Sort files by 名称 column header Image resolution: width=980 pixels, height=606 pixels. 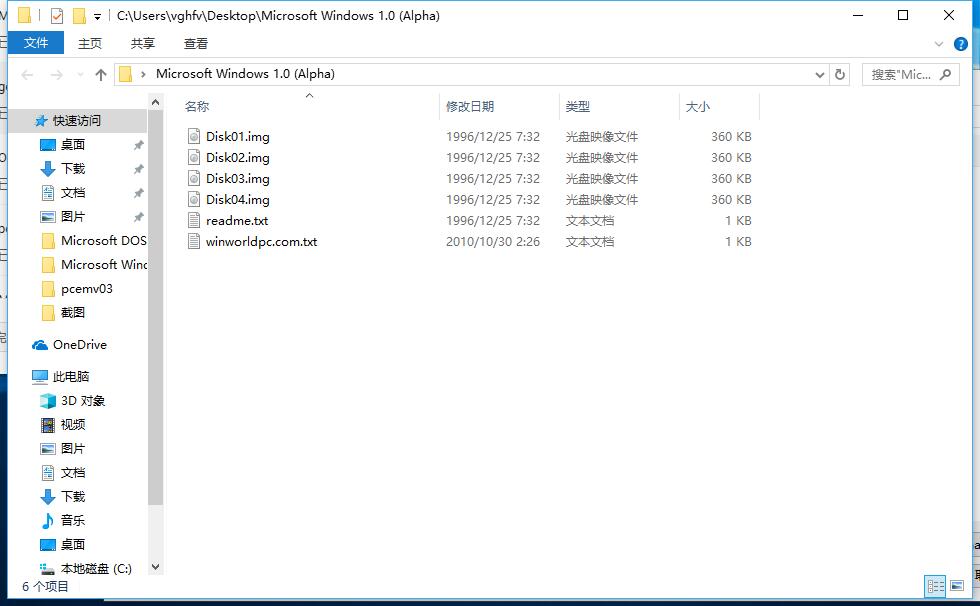(x=197, y=107)
